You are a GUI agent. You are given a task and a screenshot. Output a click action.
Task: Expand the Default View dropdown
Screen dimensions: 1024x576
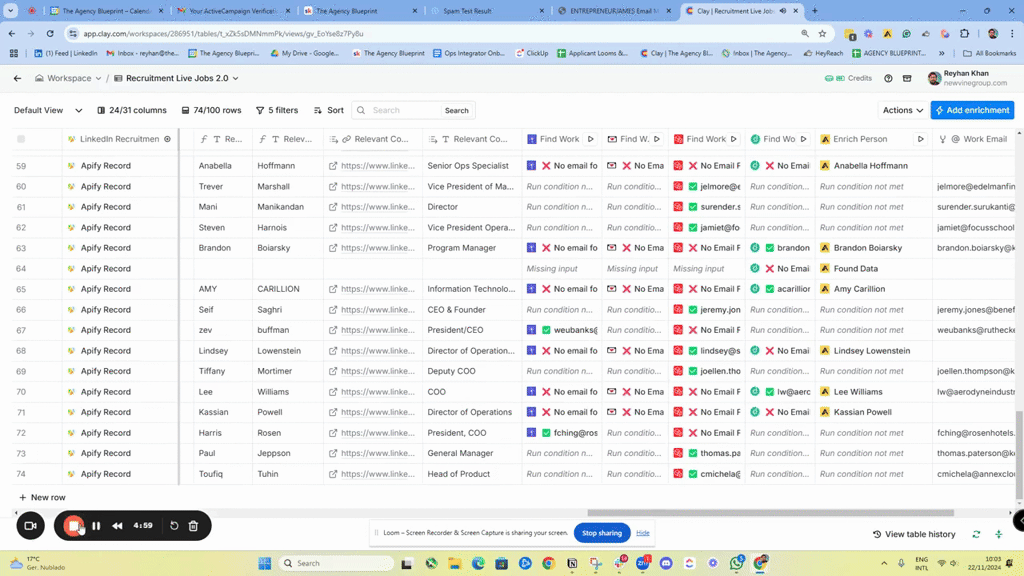click(x=47, y=110)
